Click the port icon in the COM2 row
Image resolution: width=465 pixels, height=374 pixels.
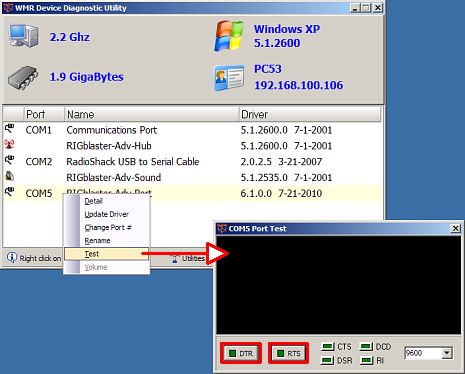[10, 160]
